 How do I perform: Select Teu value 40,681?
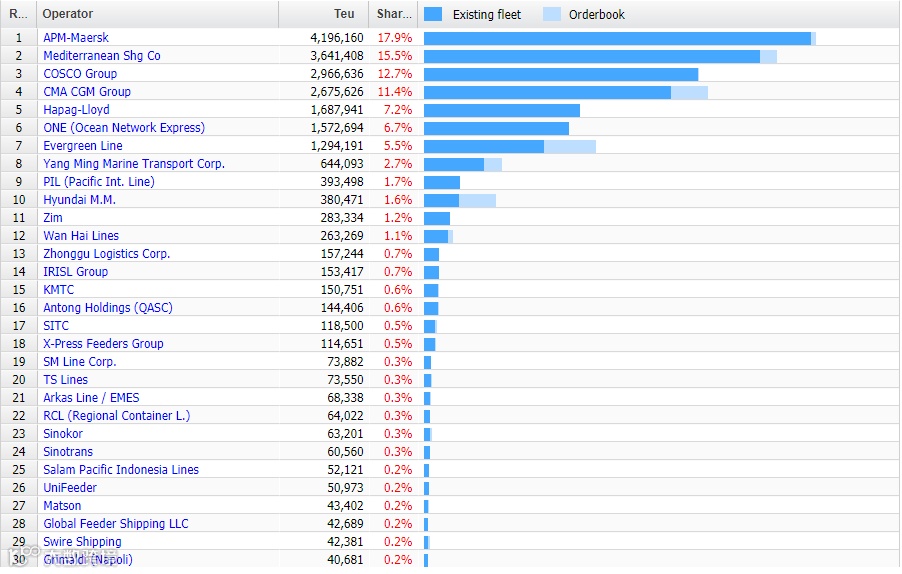[345, 560]
